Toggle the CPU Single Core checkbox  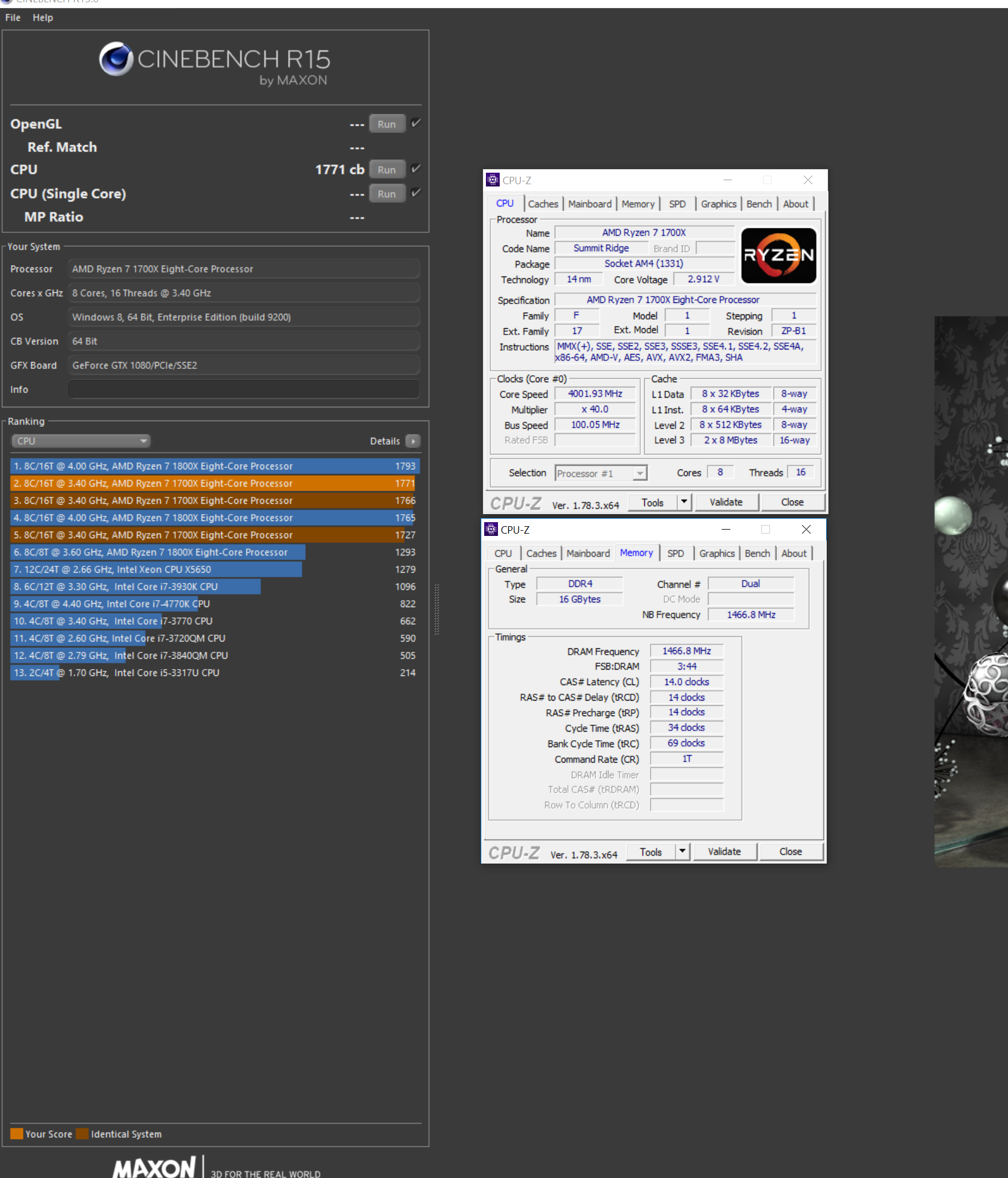point(416,193)
